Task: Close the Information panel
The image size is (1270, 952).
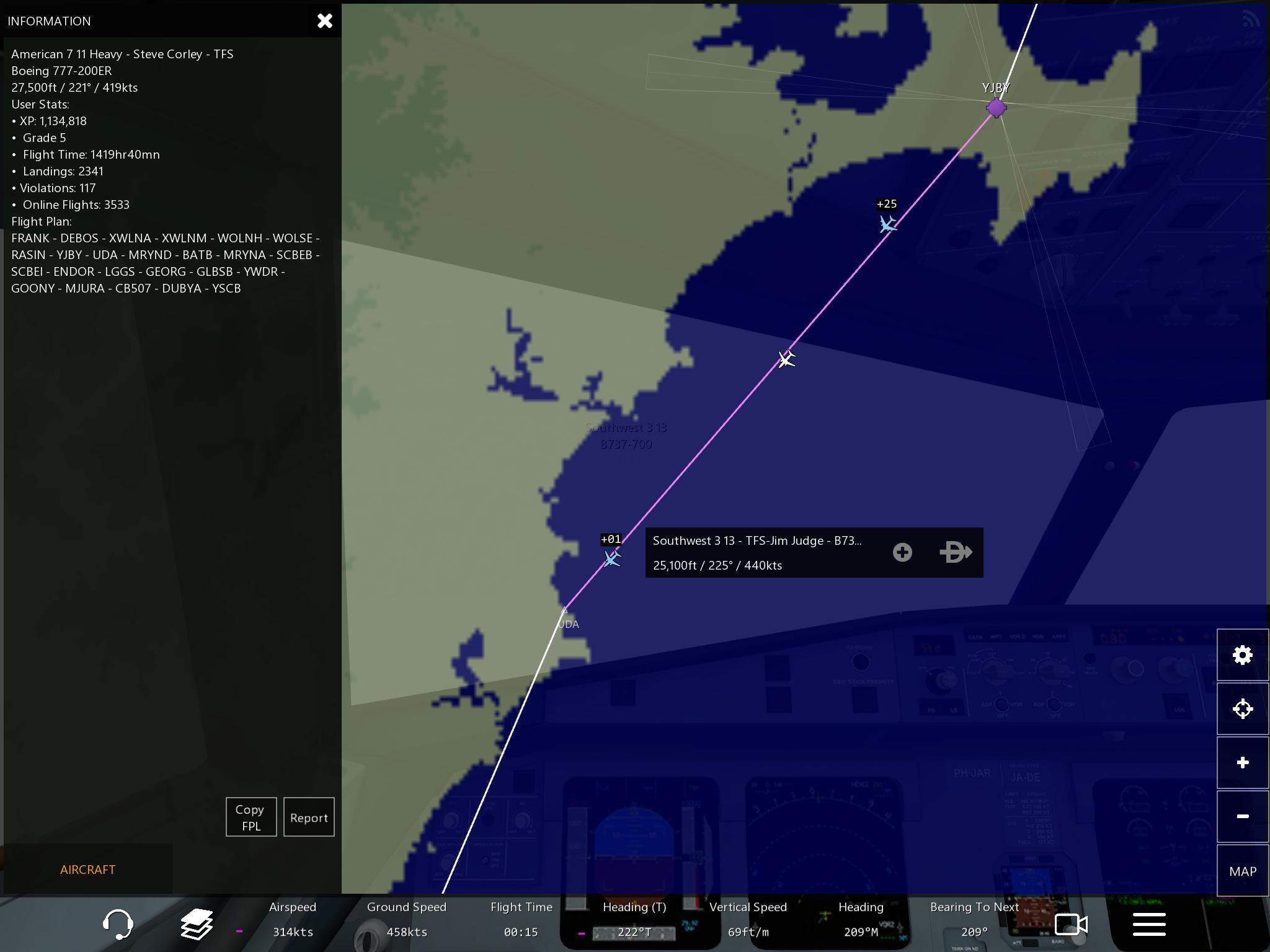Action: click(325, 21)
